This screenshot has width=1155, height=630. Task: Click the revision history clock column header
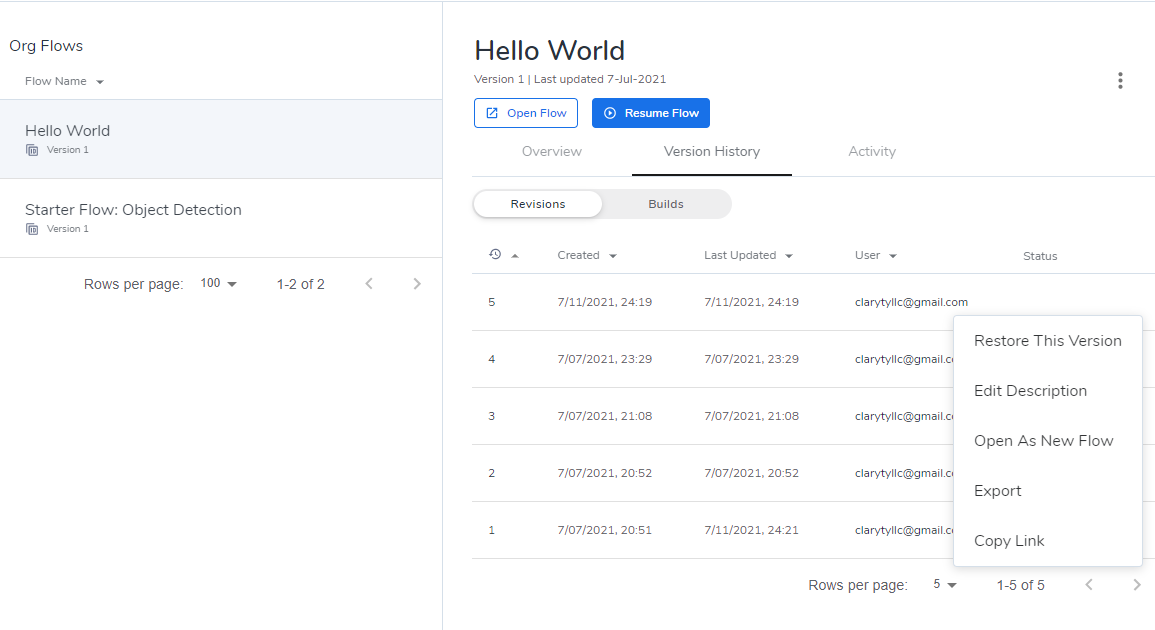point(496,254)
